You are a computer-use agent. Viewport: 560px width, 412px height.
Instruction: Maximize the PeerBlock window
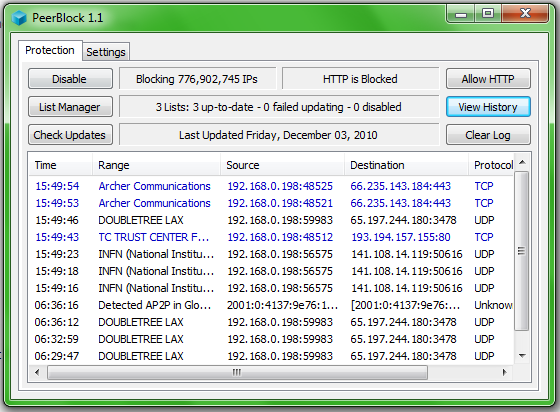point(488,14)
